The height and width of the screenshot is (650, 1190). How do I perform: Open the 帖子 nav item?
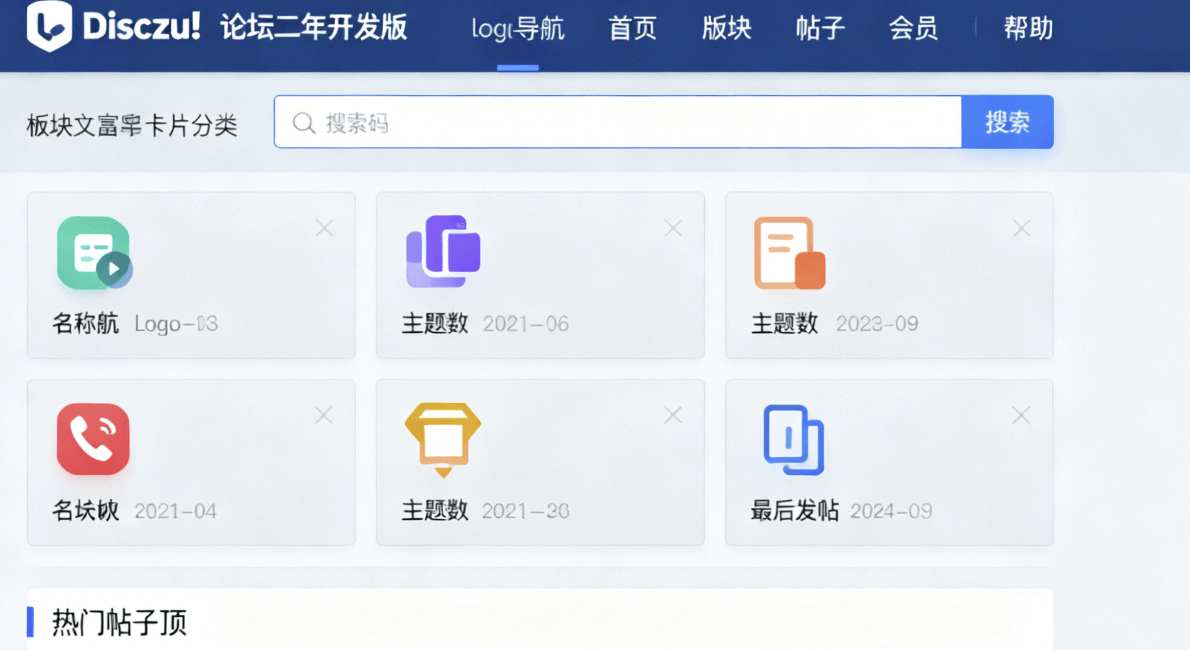coord(820,29)
